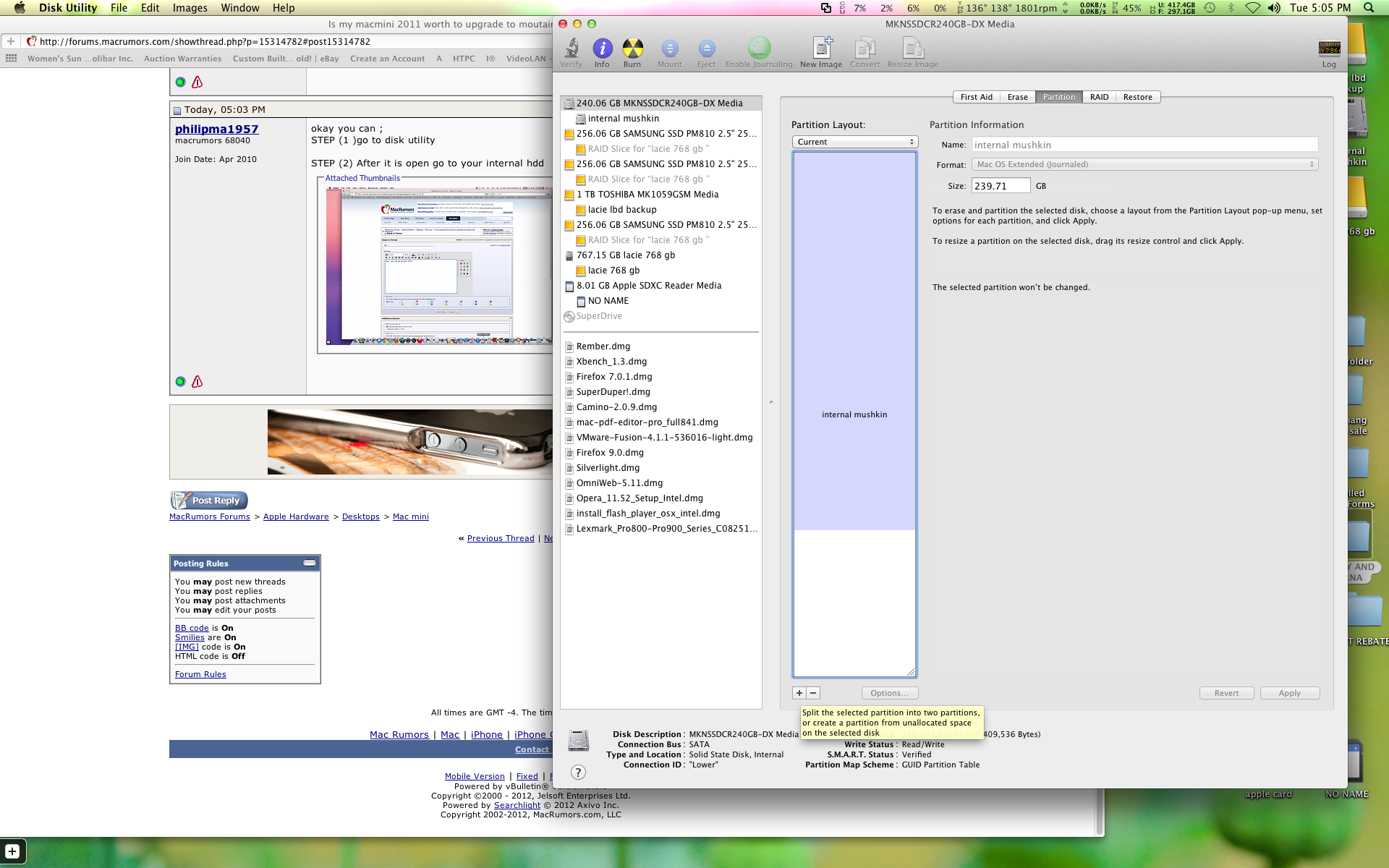The image size is (1389, 868).
Task: Click the Mount toolbar icon
Action: coord(670,53)
